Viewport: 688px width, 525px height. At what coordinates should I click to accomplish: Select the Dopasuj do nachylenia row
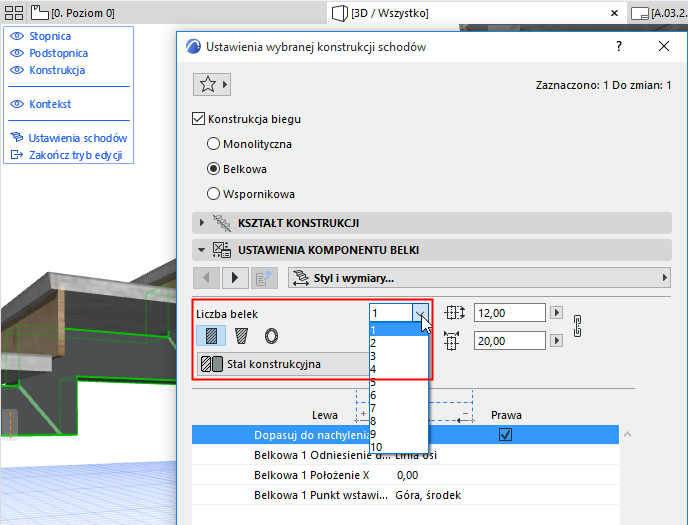[405, 435]
